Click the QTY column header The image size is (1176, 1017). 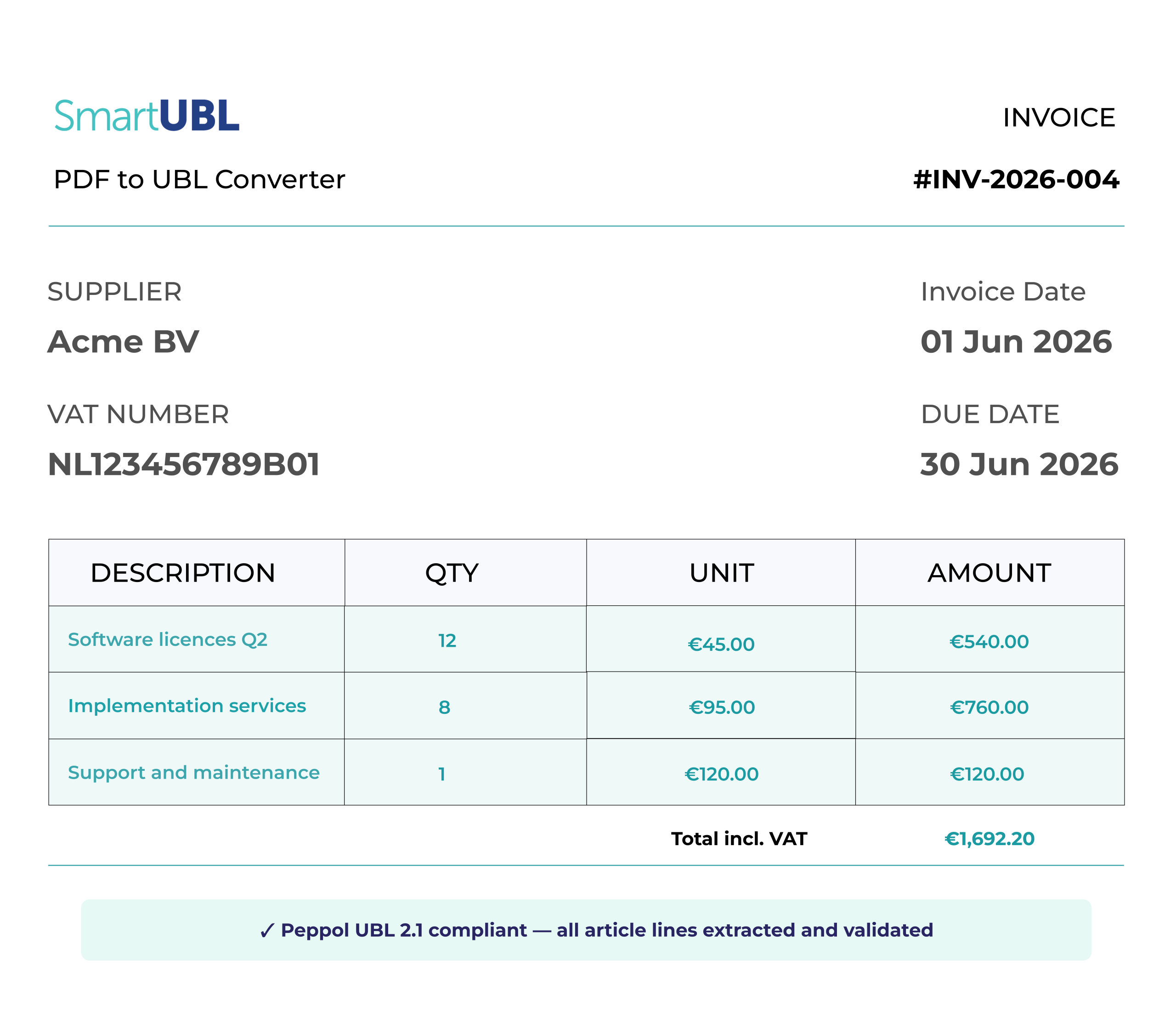pyautogui.click(x=465, y=573)
